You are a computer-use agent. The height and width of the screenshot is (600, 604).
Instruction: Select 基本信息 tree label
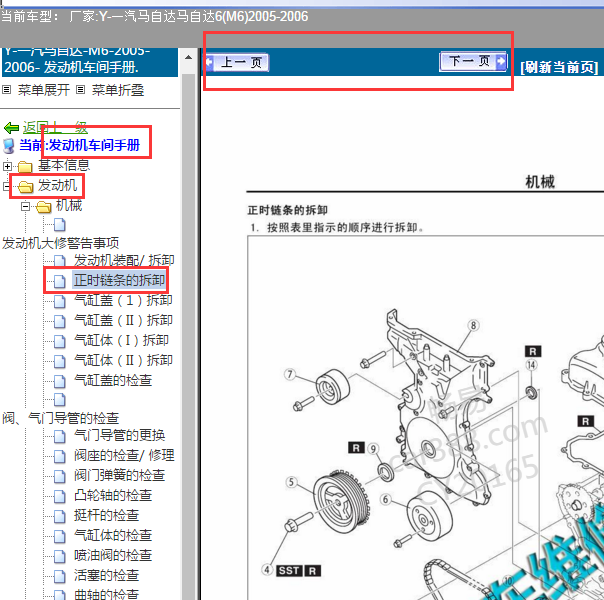64,165
